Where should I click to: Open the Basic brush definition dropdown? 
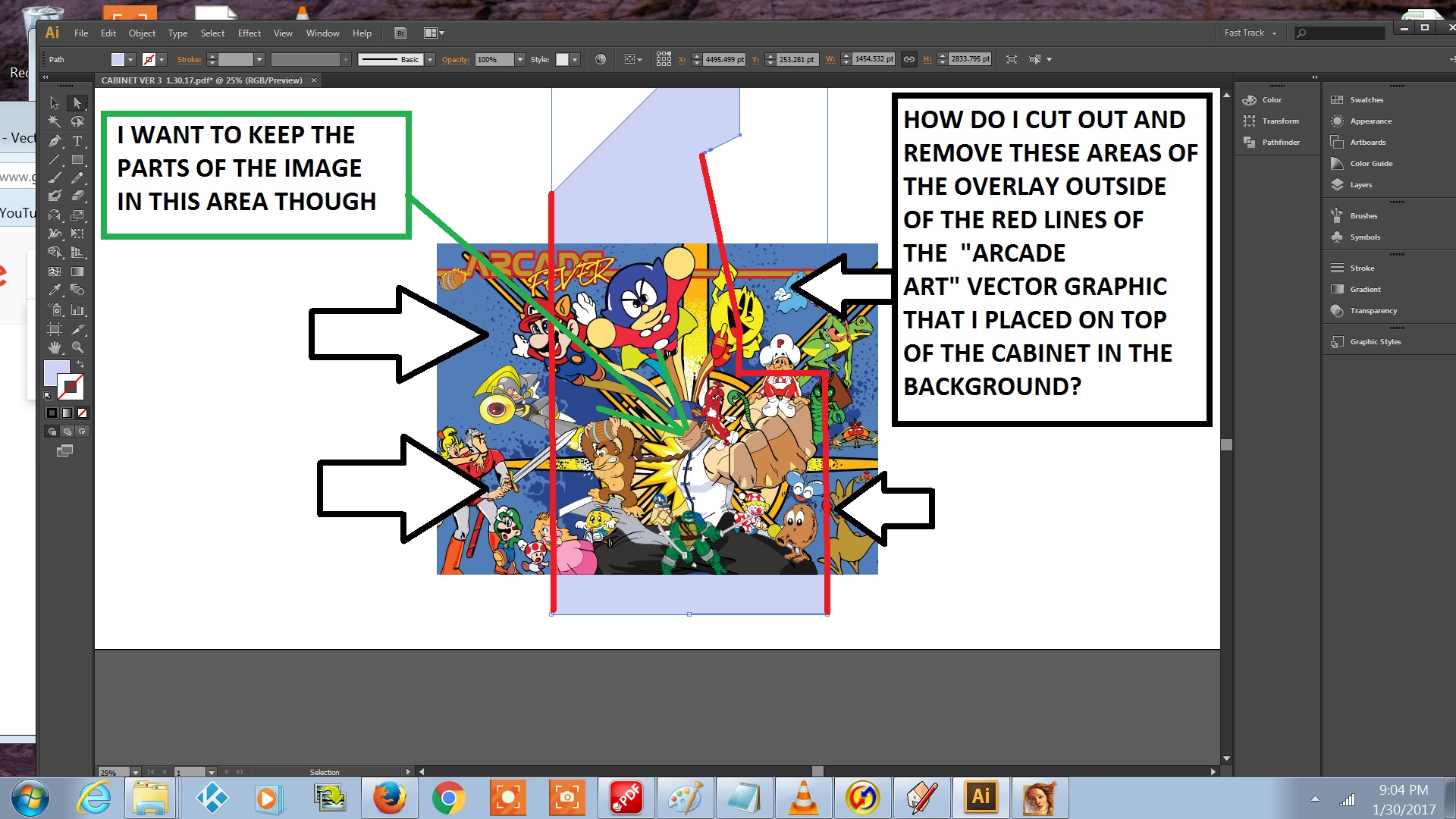click(430, 59)
